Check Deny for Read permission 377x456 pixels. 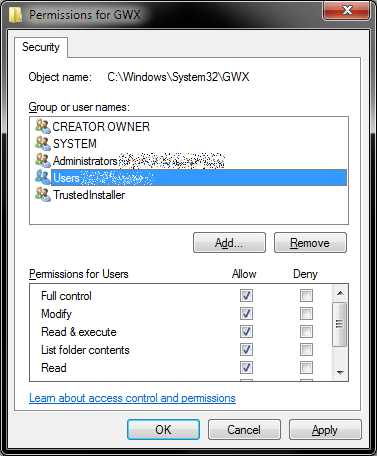pos(306,367)
